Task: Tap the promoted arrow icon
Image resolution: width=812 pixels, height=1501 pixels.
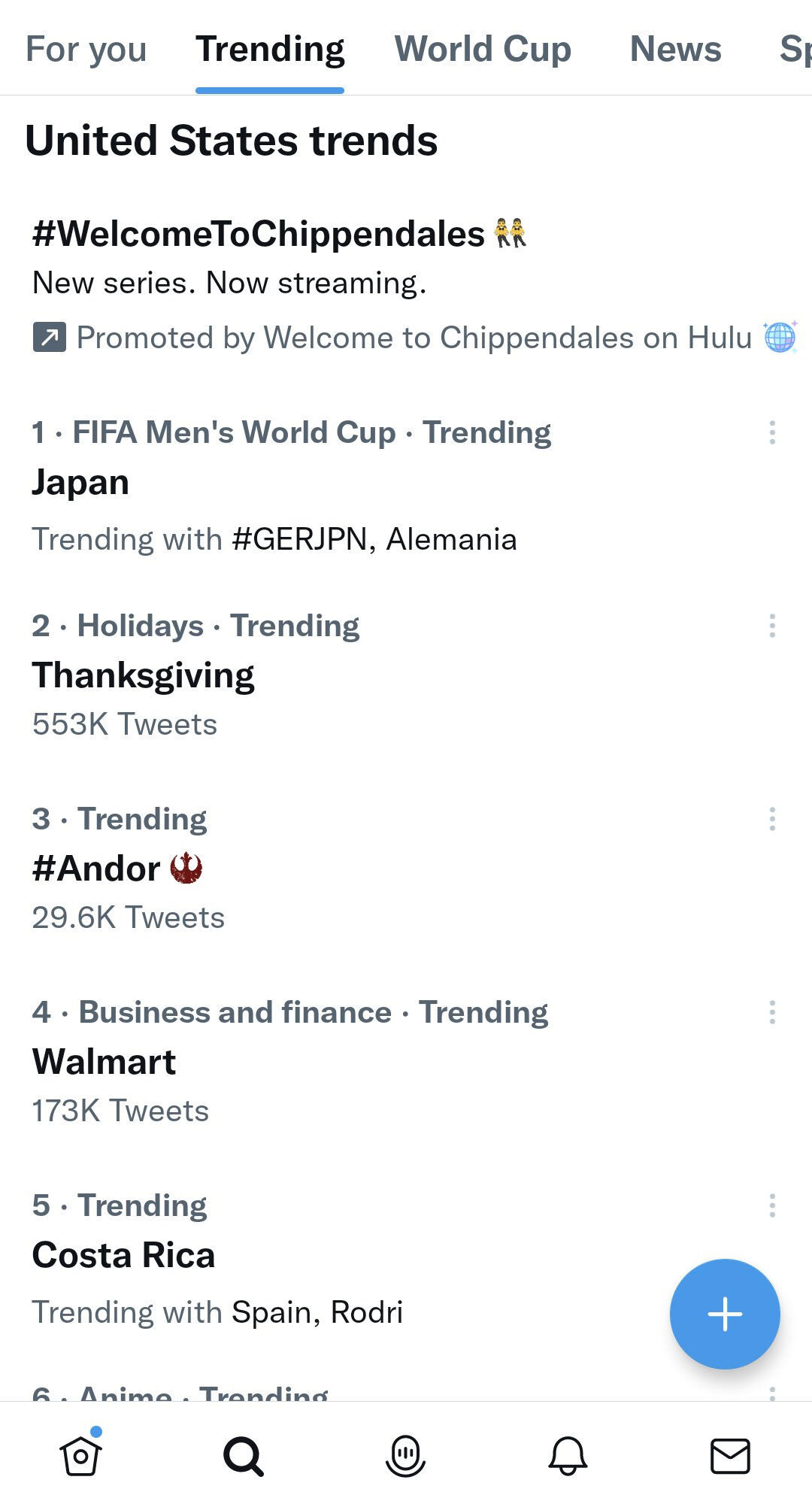Action: click(x=50, y=338)
